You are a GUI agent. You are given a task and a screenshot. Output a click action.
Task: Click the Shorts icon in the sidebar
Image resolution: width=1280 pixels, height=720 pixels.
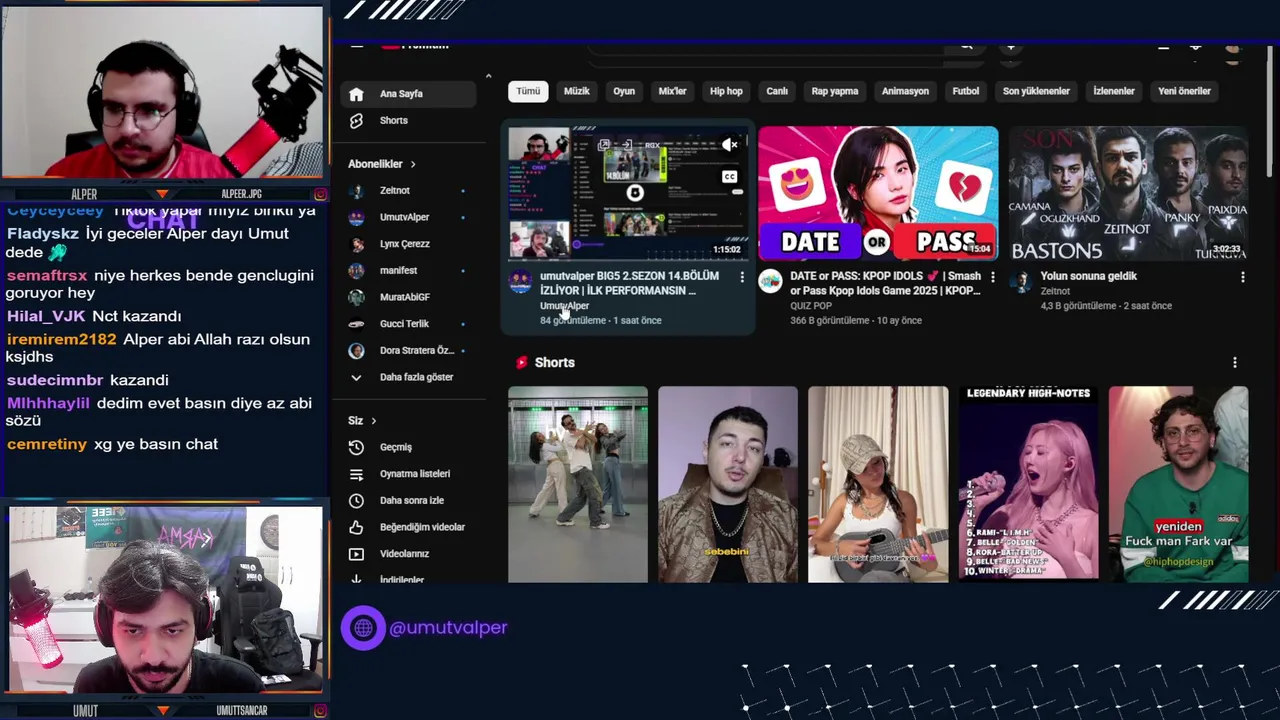point(356,120)
